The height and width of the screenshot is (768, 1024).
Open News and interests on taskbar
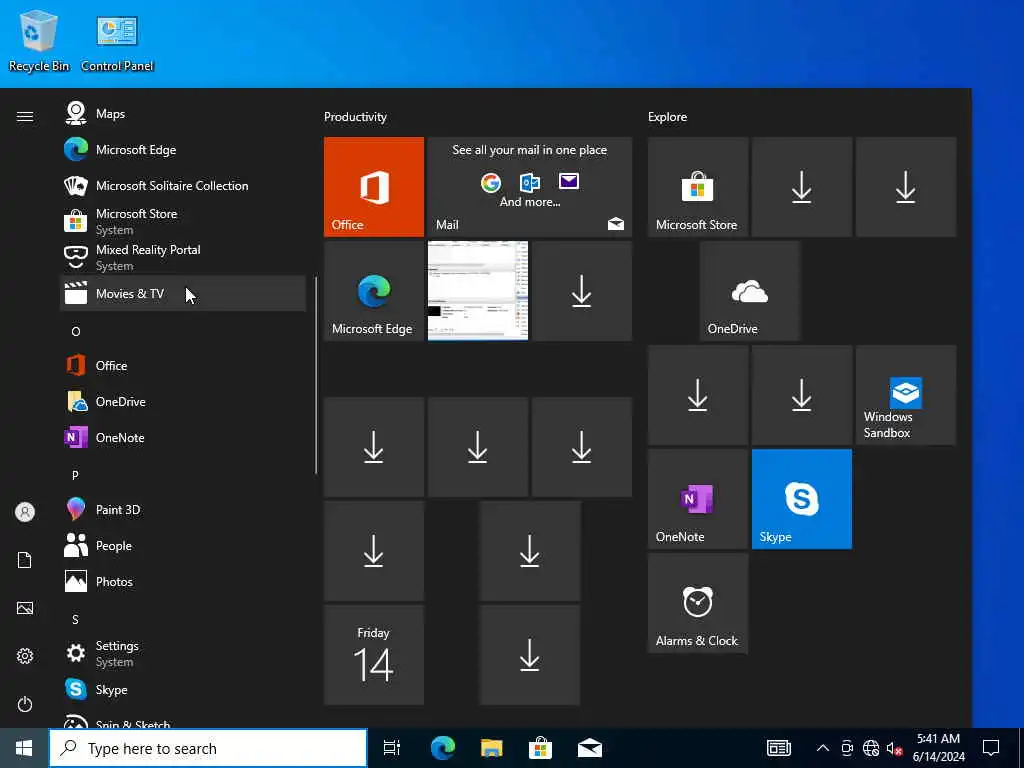point(778,748)
